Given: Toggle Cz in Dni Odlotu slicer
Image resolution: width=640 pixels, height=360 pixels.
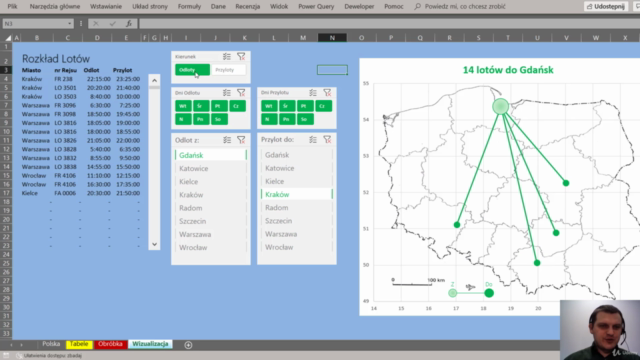Looking at the screenshot, I should pos(237,106).
